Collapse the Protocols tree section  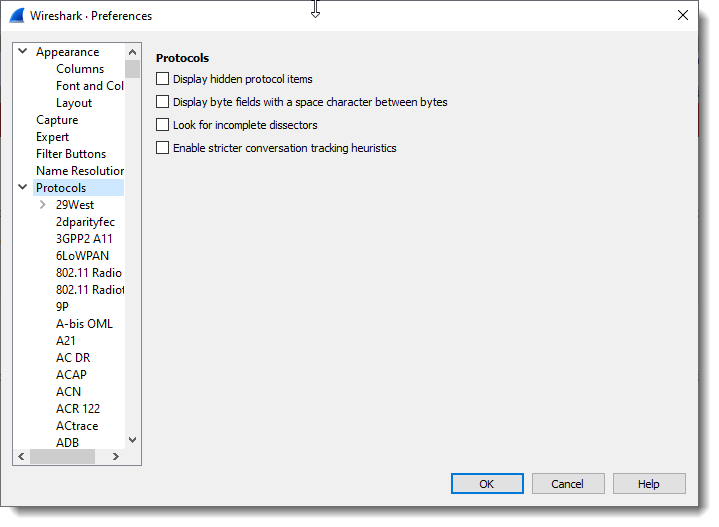[x=23, y=188]
